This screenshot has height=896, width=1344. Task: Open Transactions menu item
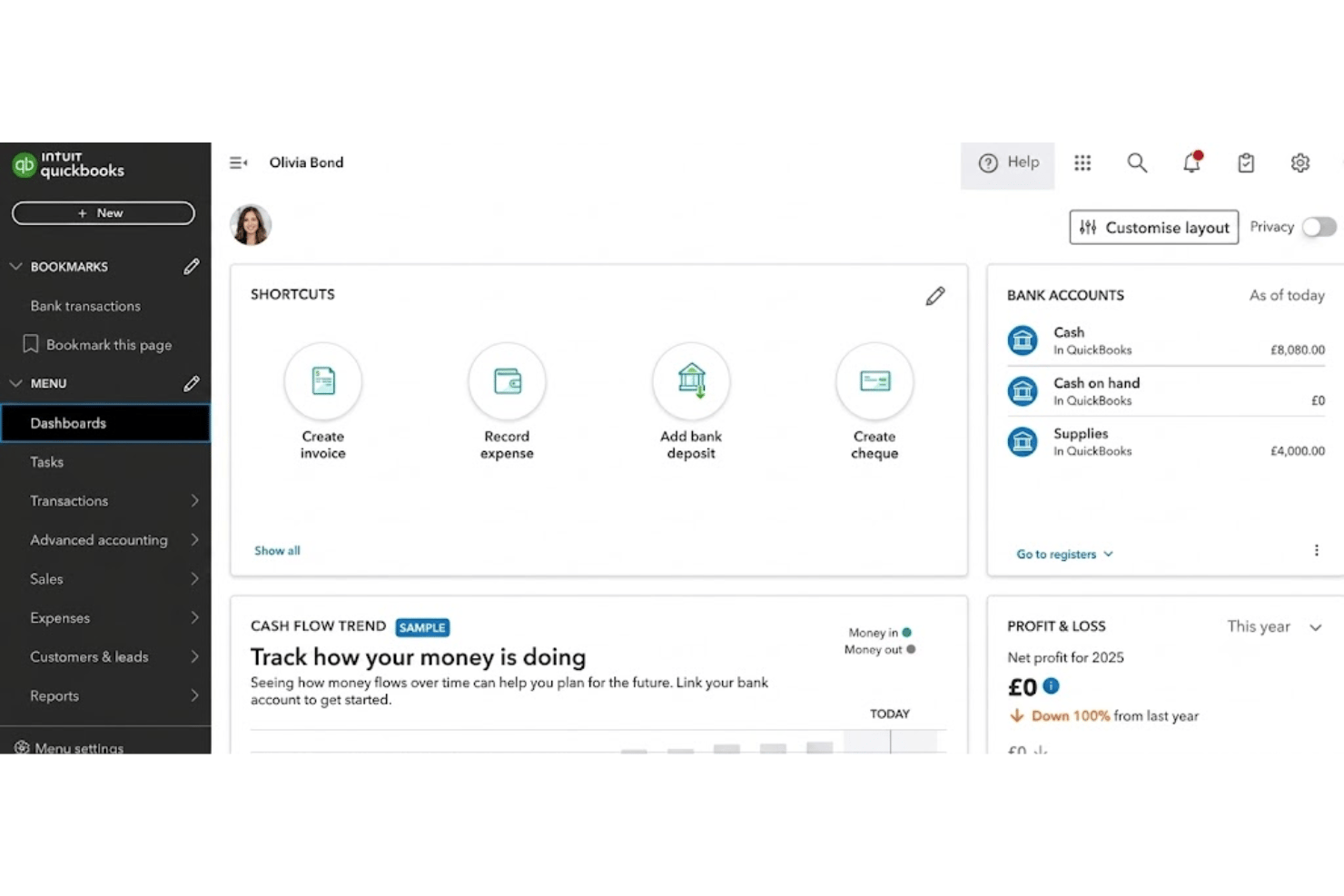69,501
